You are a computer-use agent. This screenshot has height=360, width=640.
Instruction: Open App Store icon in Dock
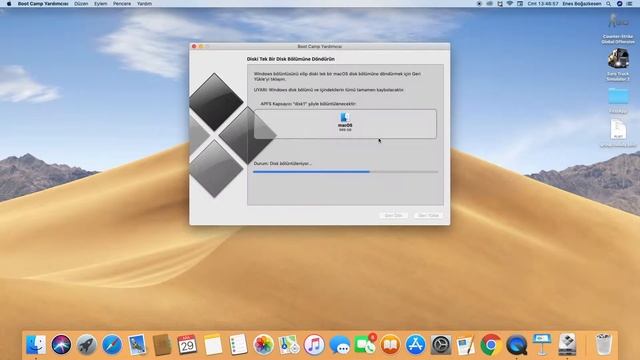pyautogui.click(x=416, y=344)
